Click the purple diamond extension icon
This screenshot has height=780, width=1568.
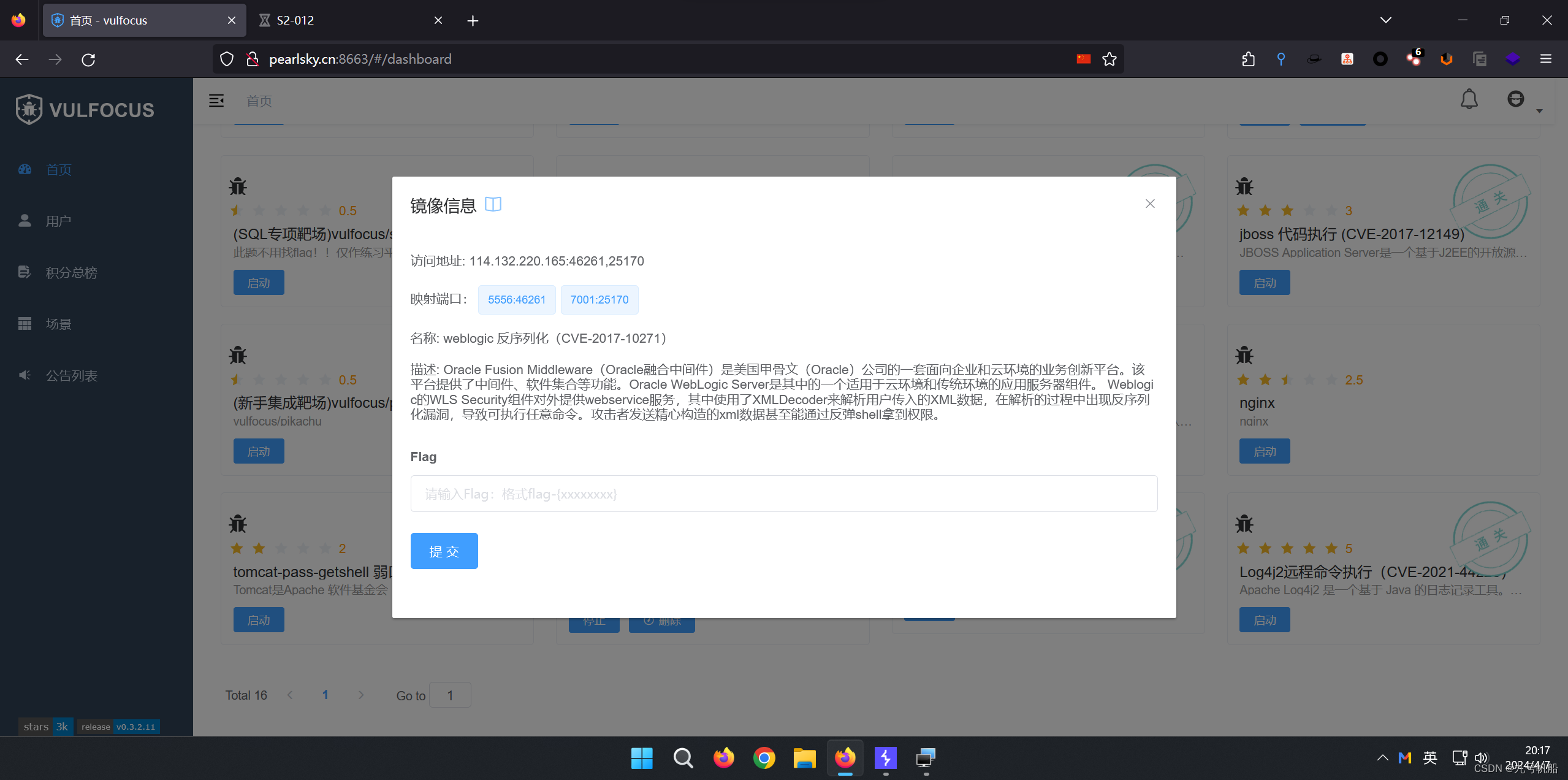[1513, 59]
